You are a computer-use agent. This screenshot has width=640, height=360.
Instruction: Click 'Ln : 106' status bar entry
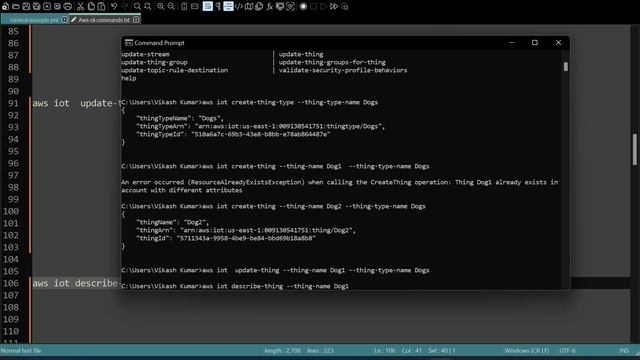(x=385, y=351)
